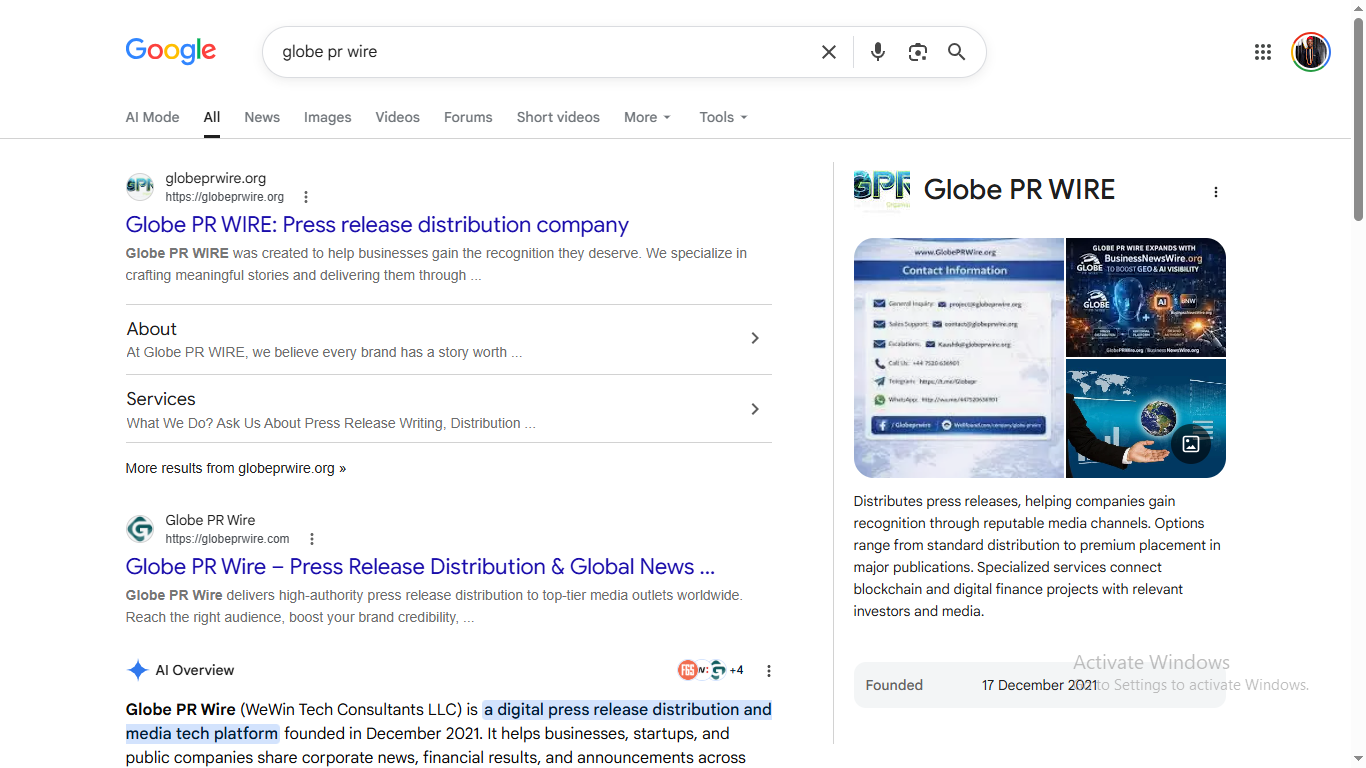Open the Services sitelink

pyautogui.click(x=161, y=399)
